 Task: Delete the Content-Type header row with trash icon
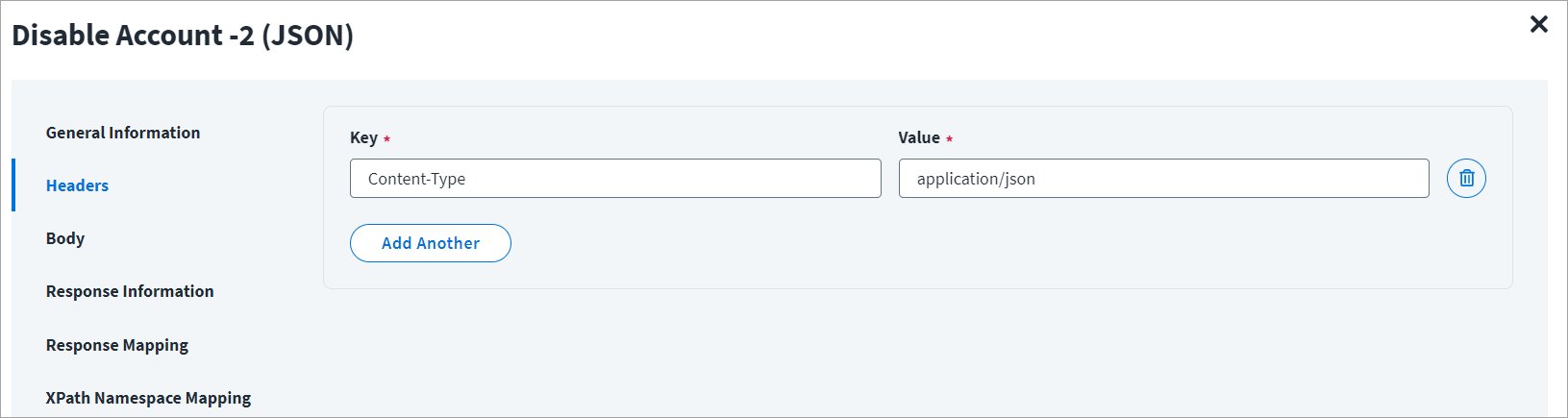click(1466, 178)
